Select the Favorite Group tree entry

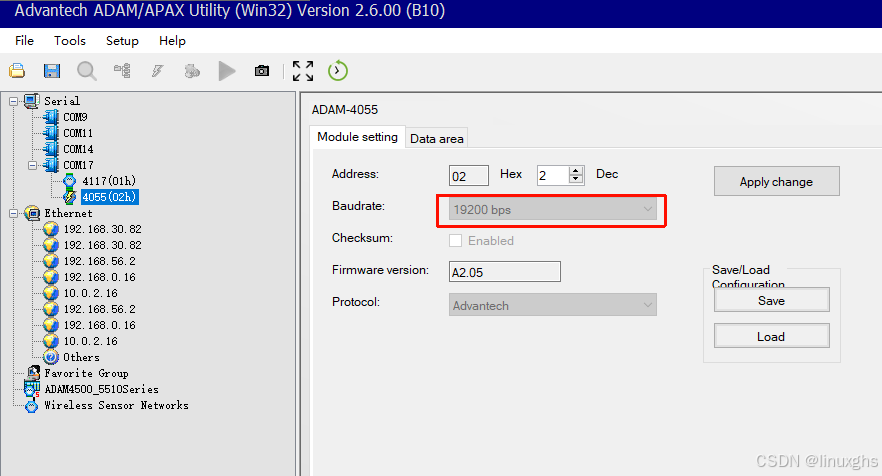[x=86, y=373]
